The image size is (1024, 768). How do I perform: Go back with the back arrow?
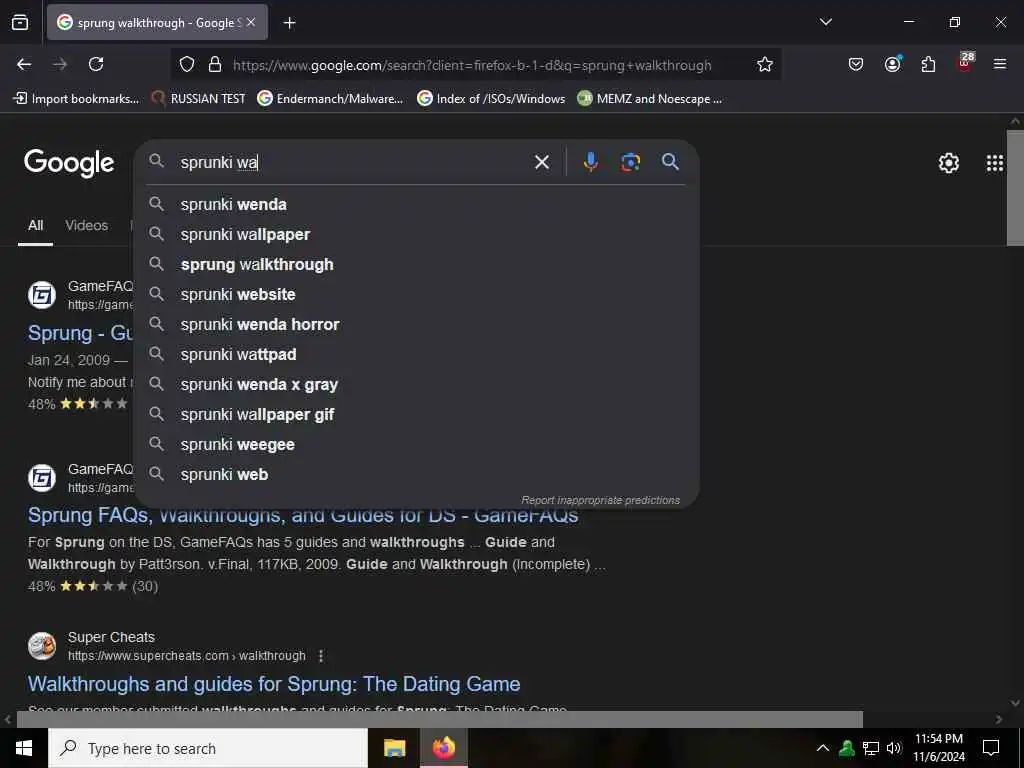[x=24, y=64]
